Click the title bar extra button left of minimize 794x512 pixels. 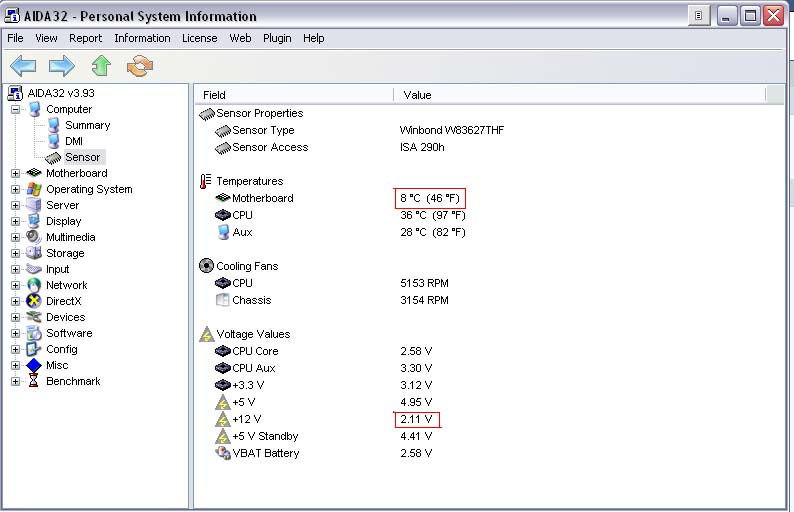[698, 16]
